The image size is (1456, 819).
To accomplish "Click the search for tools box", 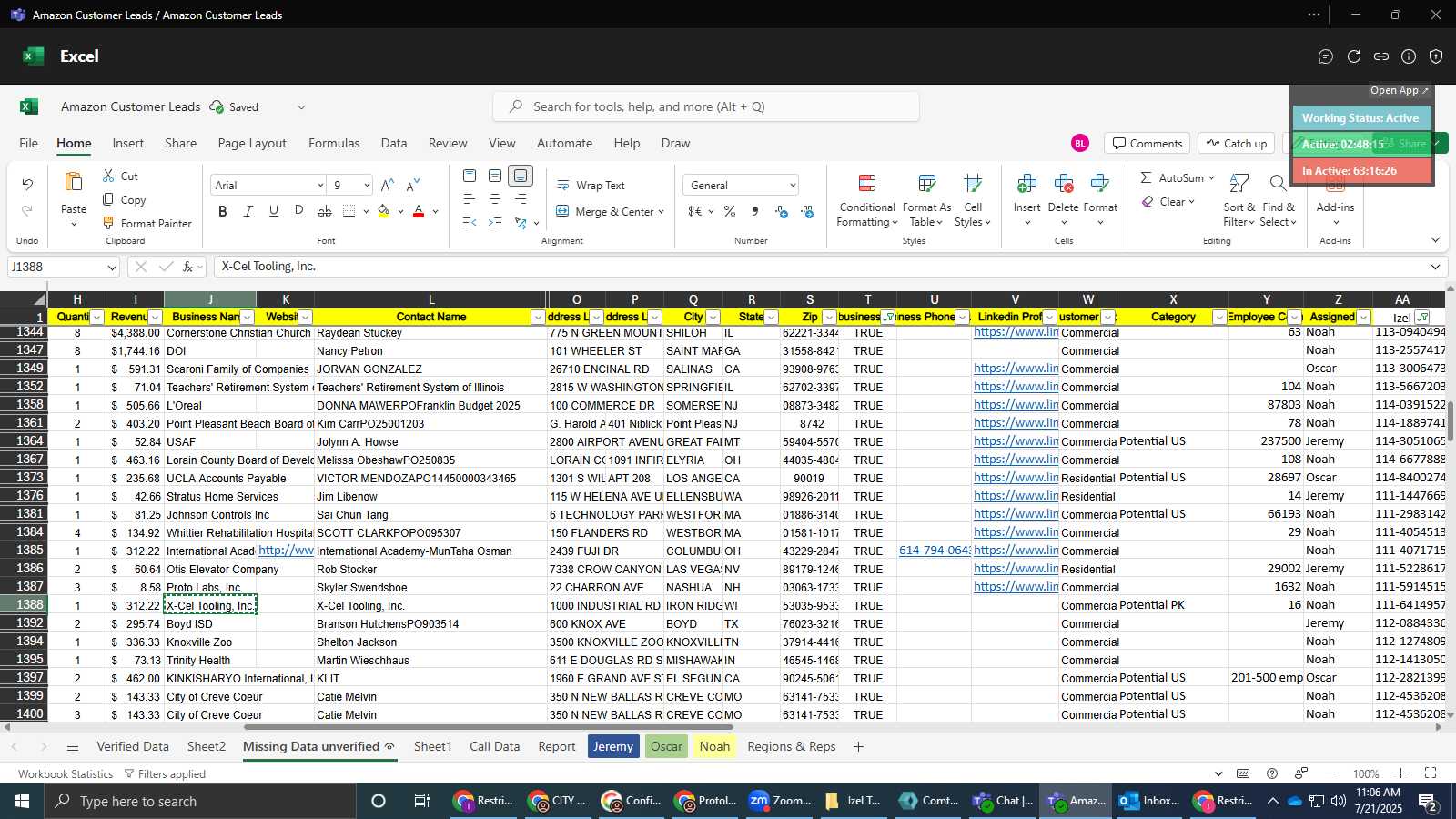I will click(706, 106).
